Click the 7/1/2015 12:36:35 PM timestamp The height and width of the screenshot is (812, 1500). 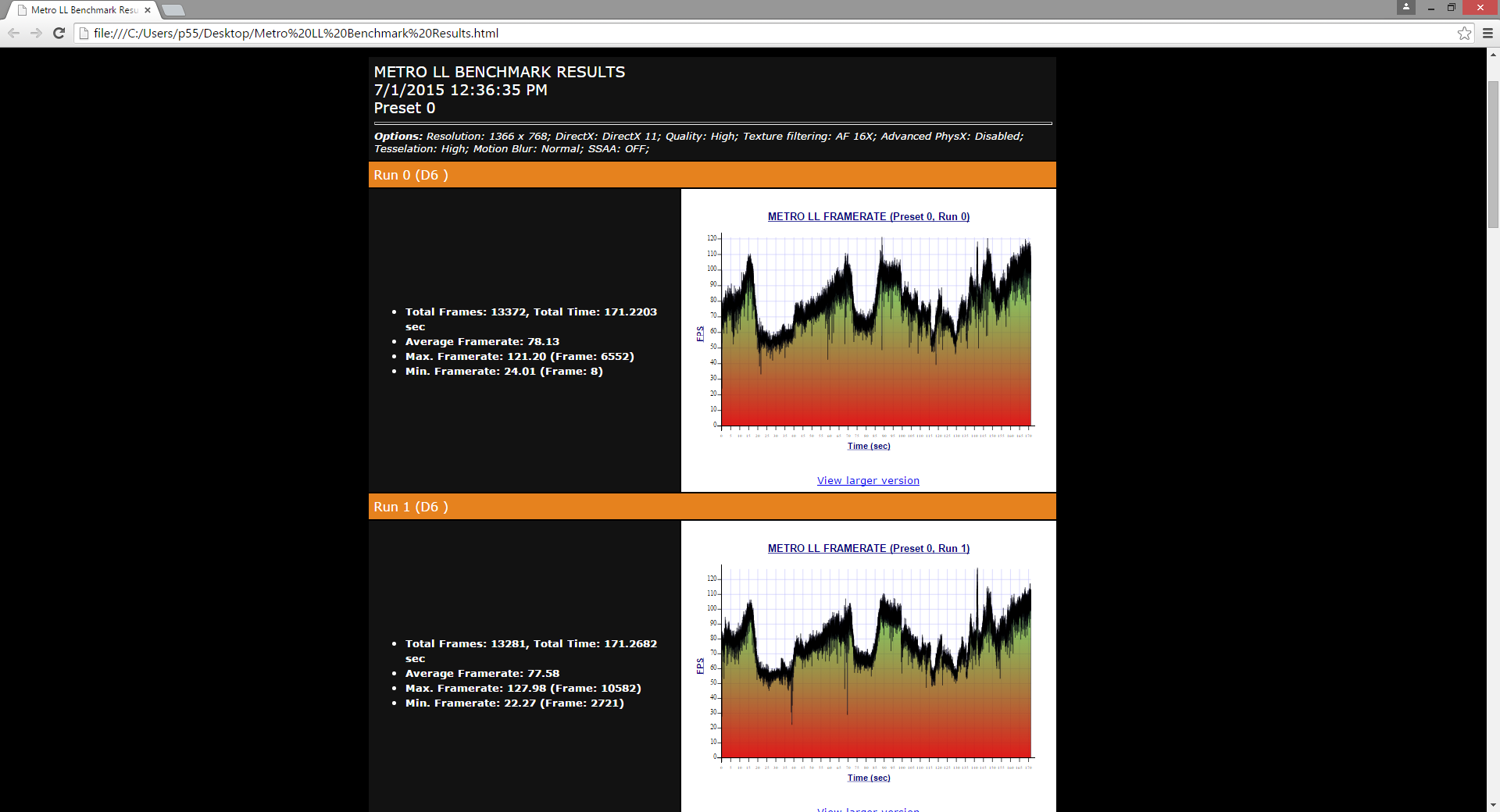(460, 90)
